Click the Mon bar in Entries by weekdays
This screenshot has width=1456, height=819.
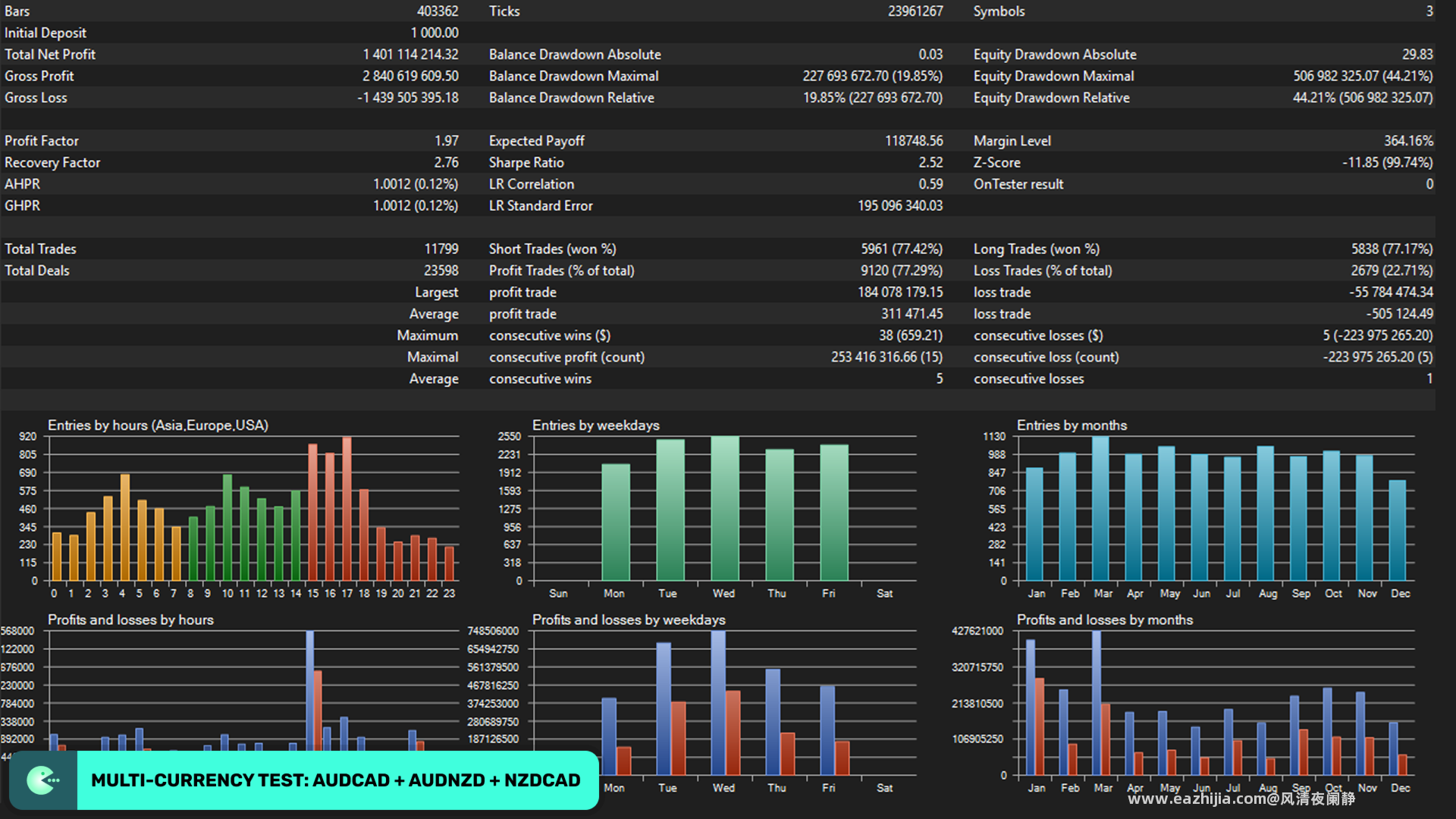point(616,522)
